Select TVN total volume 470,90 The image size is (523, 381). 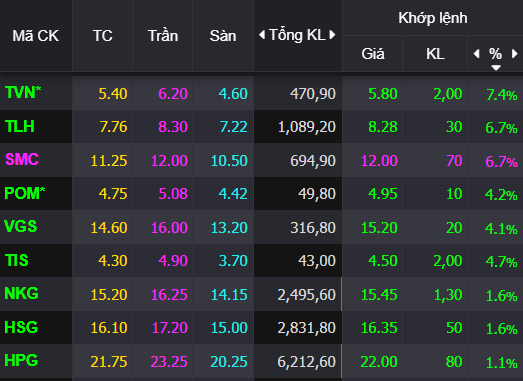tap(313, 94)
